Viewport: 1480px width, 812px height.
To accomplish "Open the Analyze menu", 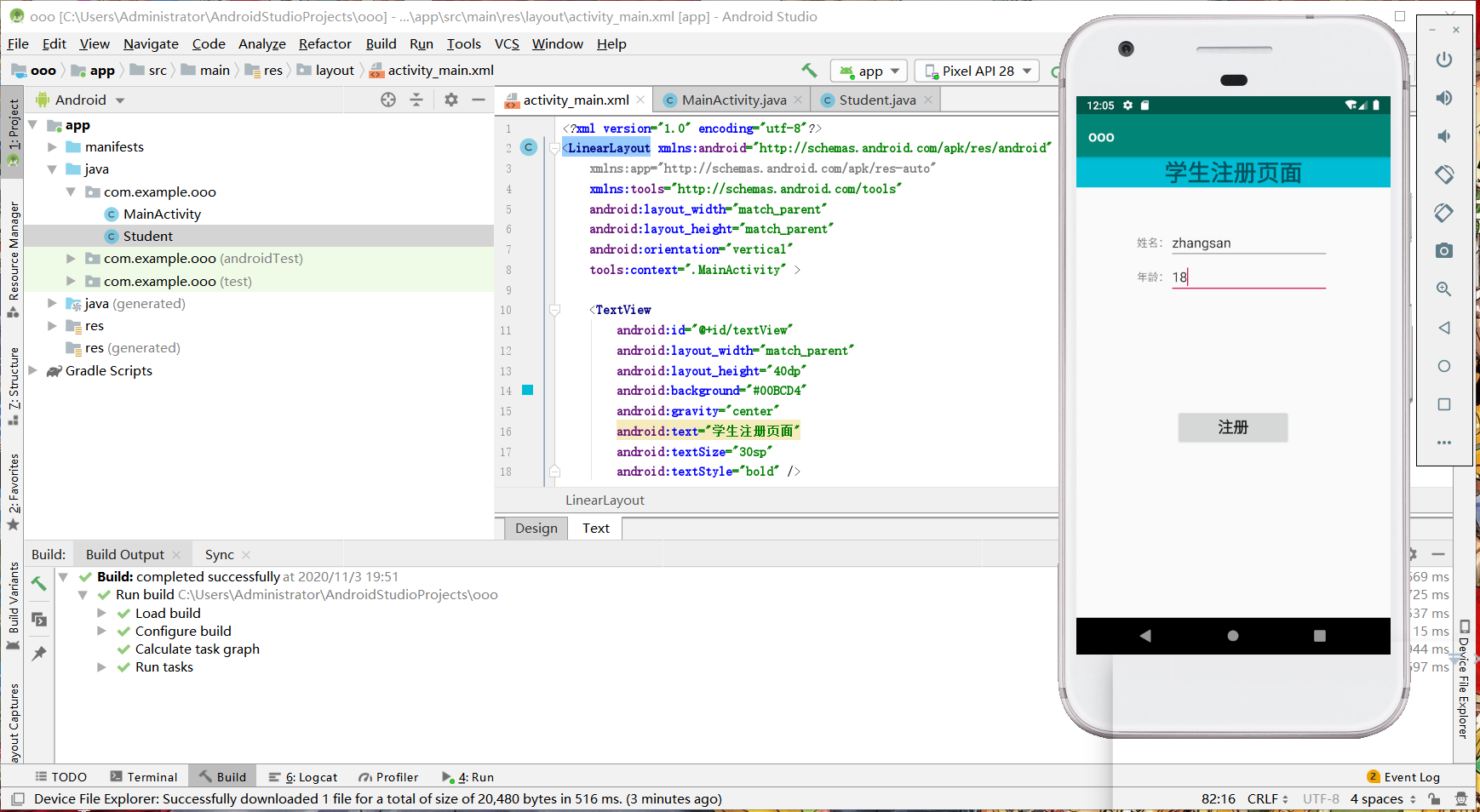I will point(262,44).
